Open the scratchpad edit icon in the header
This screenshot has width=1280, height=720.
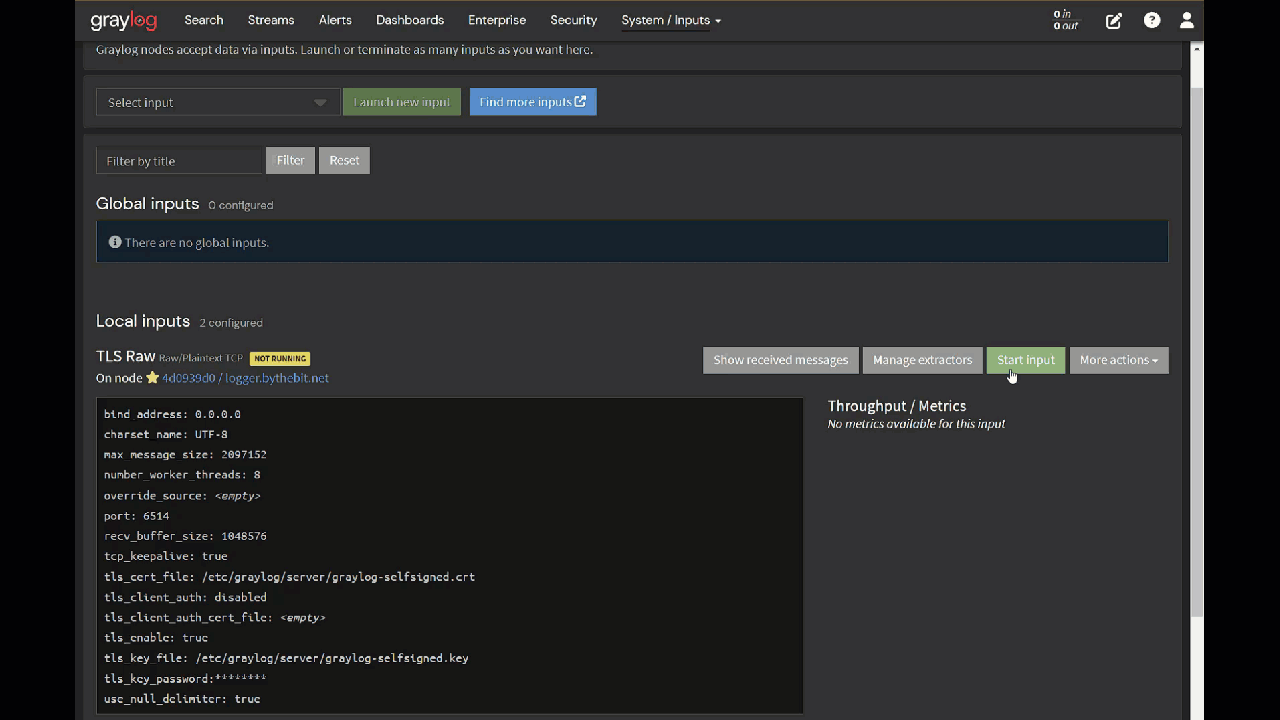pyautogui.click(x=1114, y=20)
